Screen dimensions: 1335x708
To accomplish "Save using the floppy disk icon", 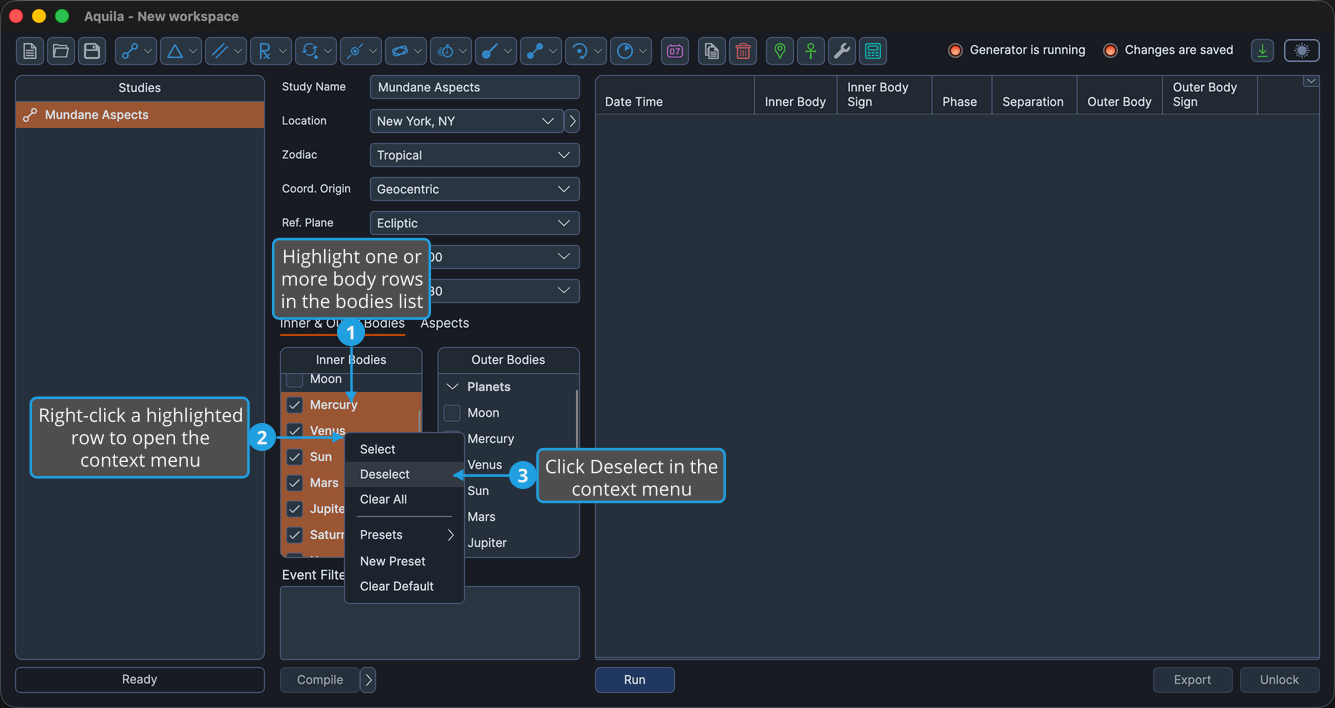I will (92, 51).
